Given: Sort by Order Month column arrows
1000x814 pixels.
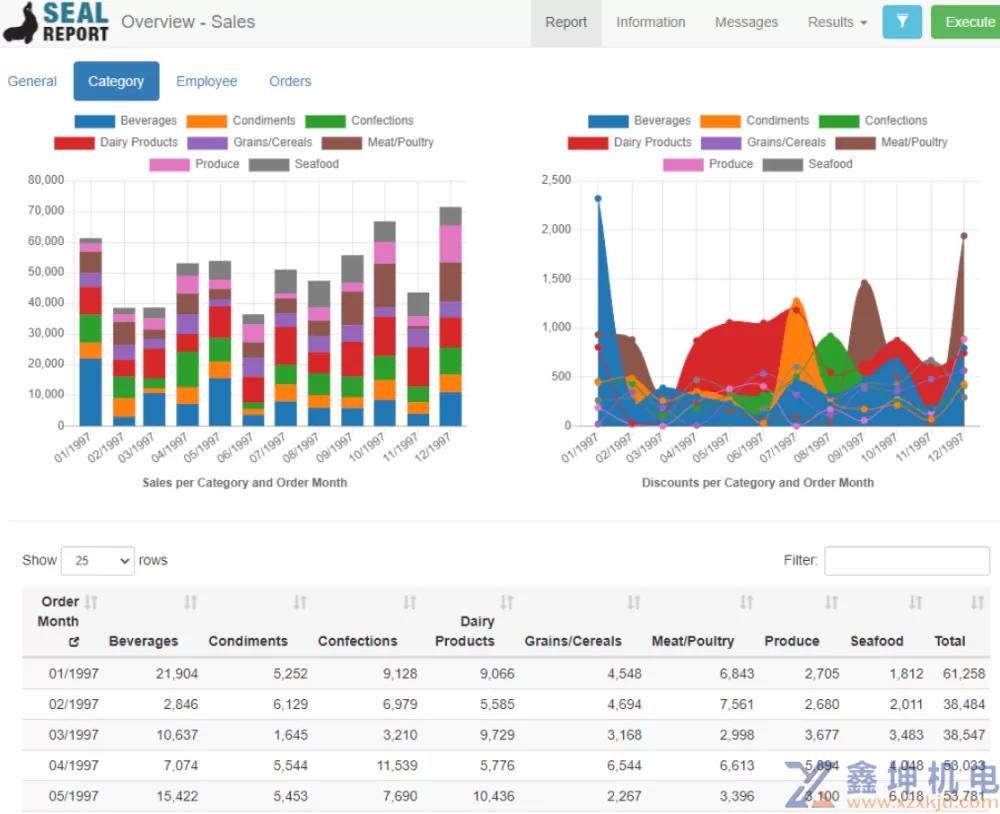Looking at the screenshot, I should [x=91, y=602].
